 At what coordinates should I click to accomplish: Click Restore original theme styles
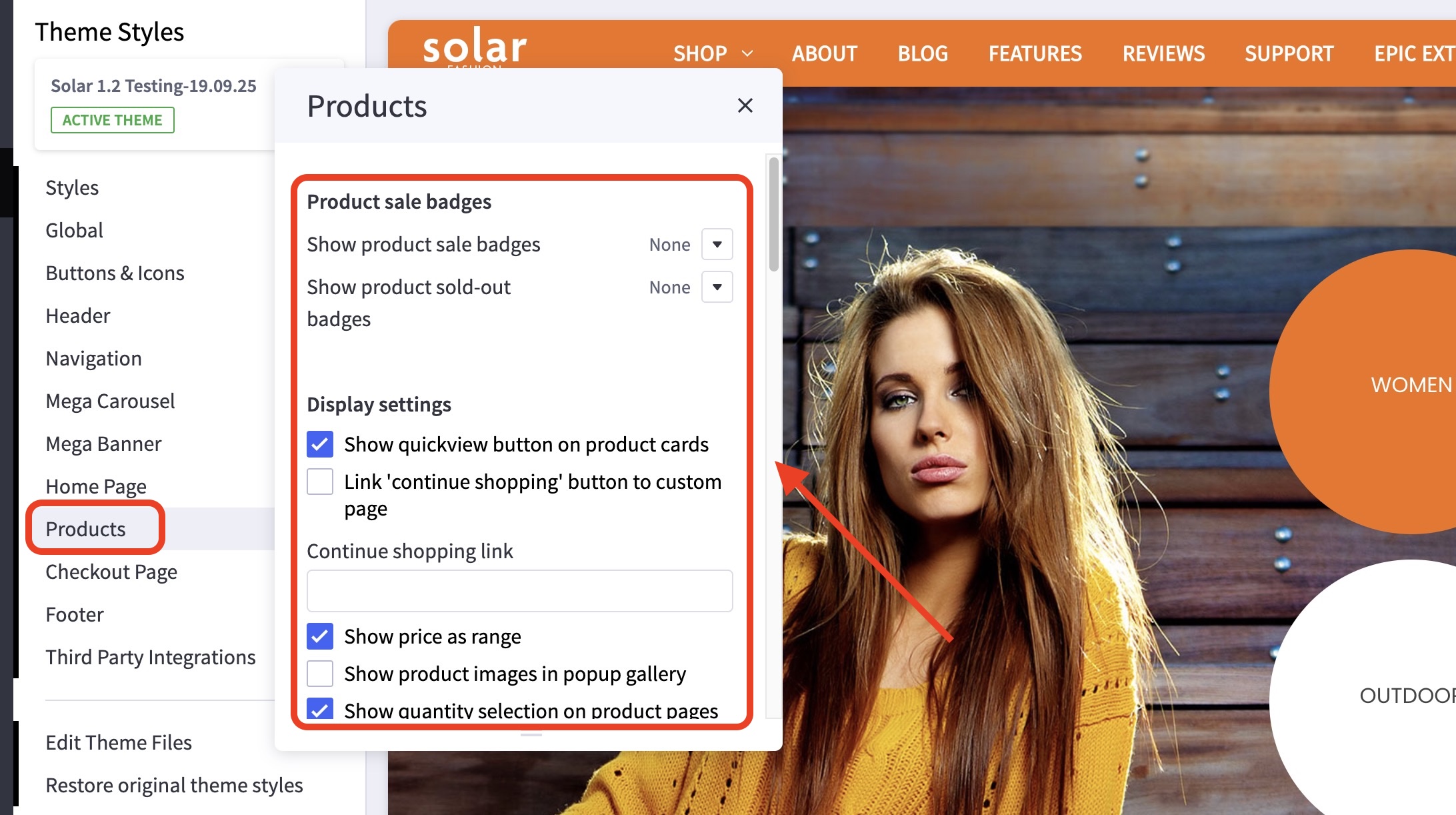click(x=174, y=785)
